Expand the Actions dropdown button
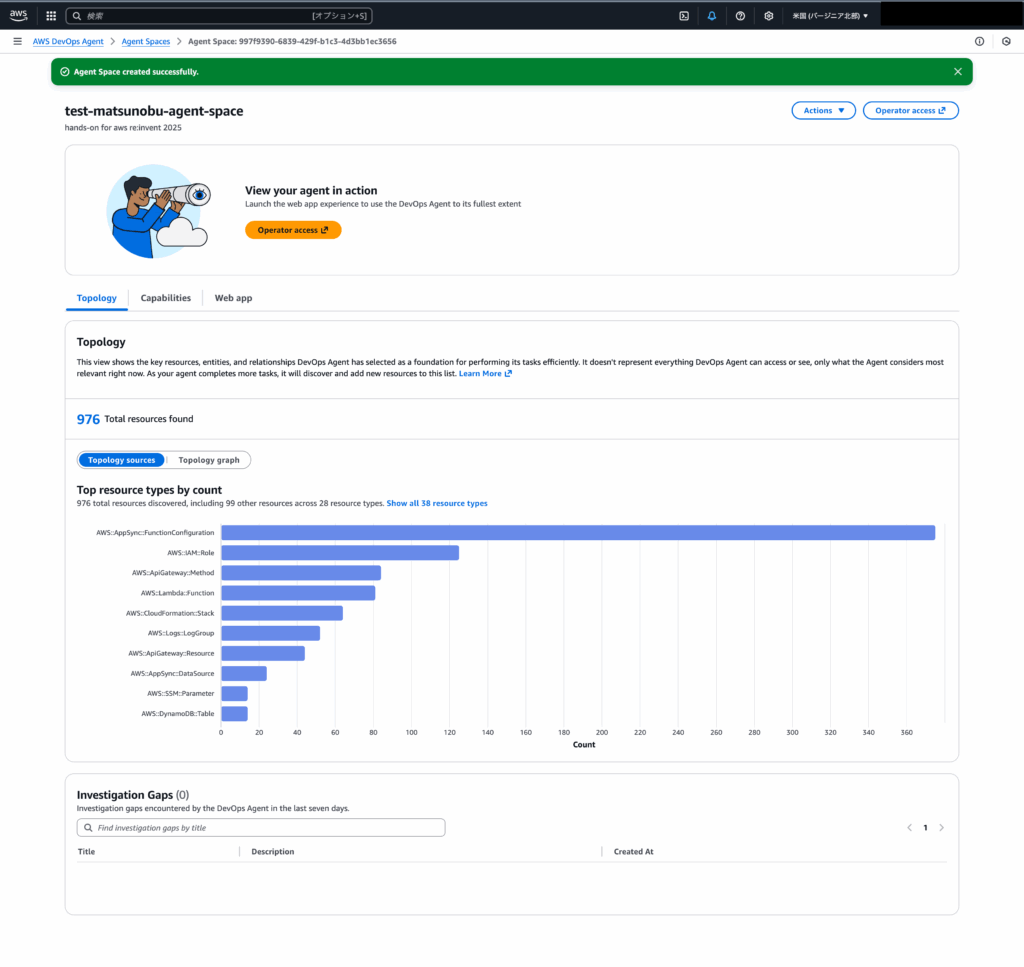Viewport: 1024px width, 967px height. (x=823, y=111)
